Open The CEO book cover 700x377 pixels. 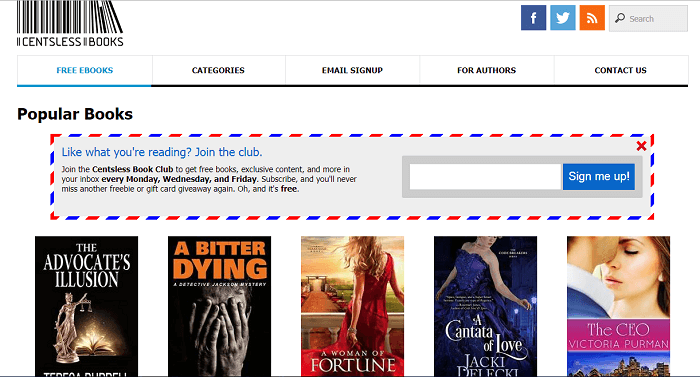618,306
